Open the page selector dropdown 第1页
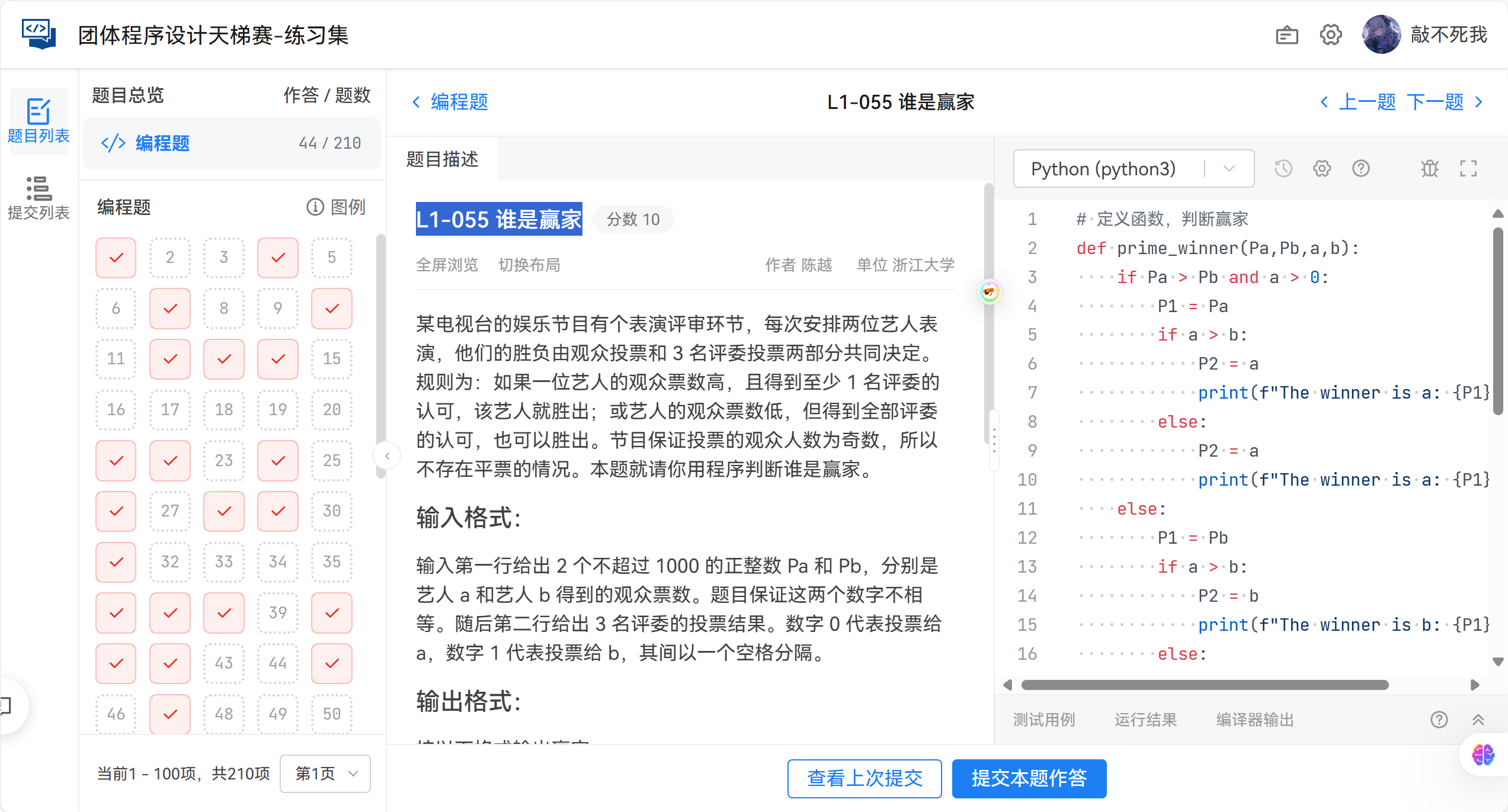Screen dimensions: 1508x812 click(325, 774)
